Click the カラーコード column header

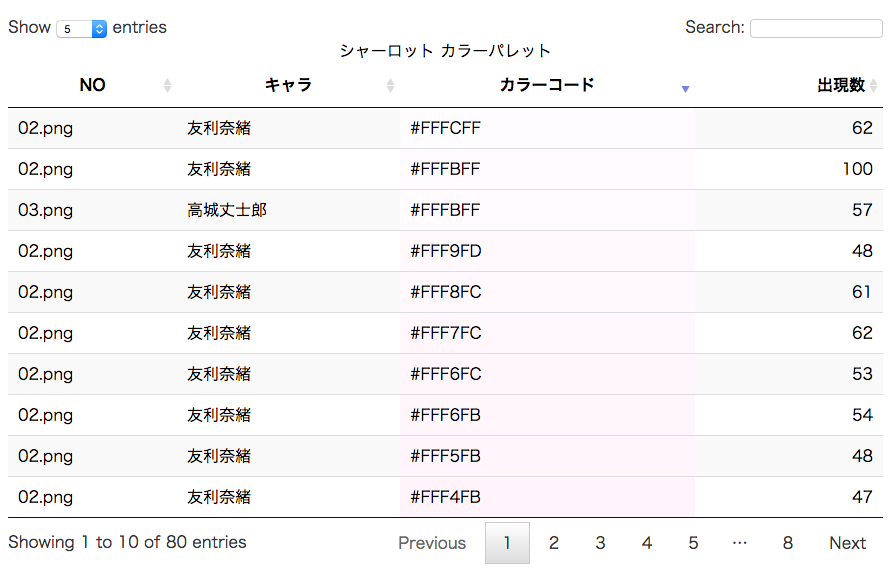547,85
